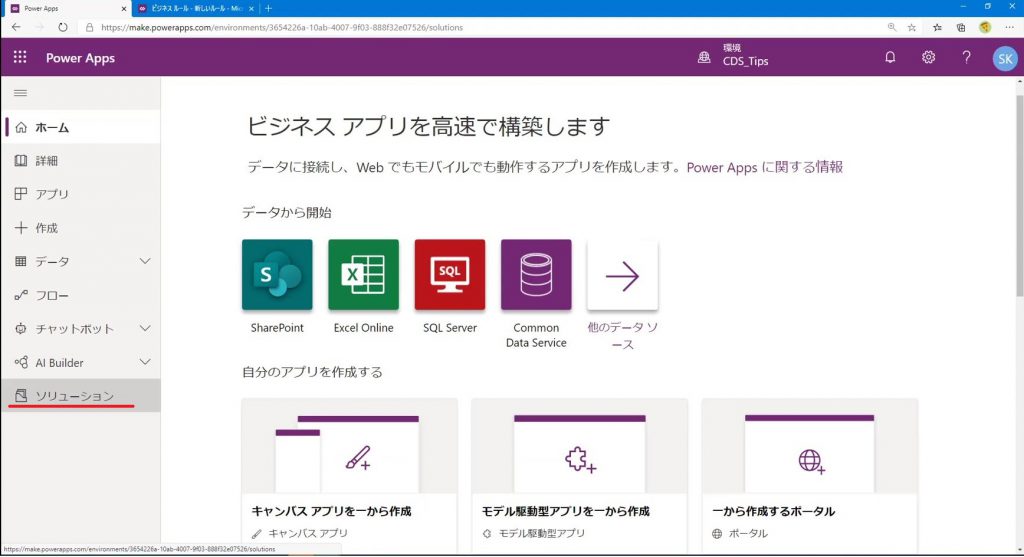
Task: Click the データ table icon in sidebar
Action: pyautogui.click(x=21, y=261)
